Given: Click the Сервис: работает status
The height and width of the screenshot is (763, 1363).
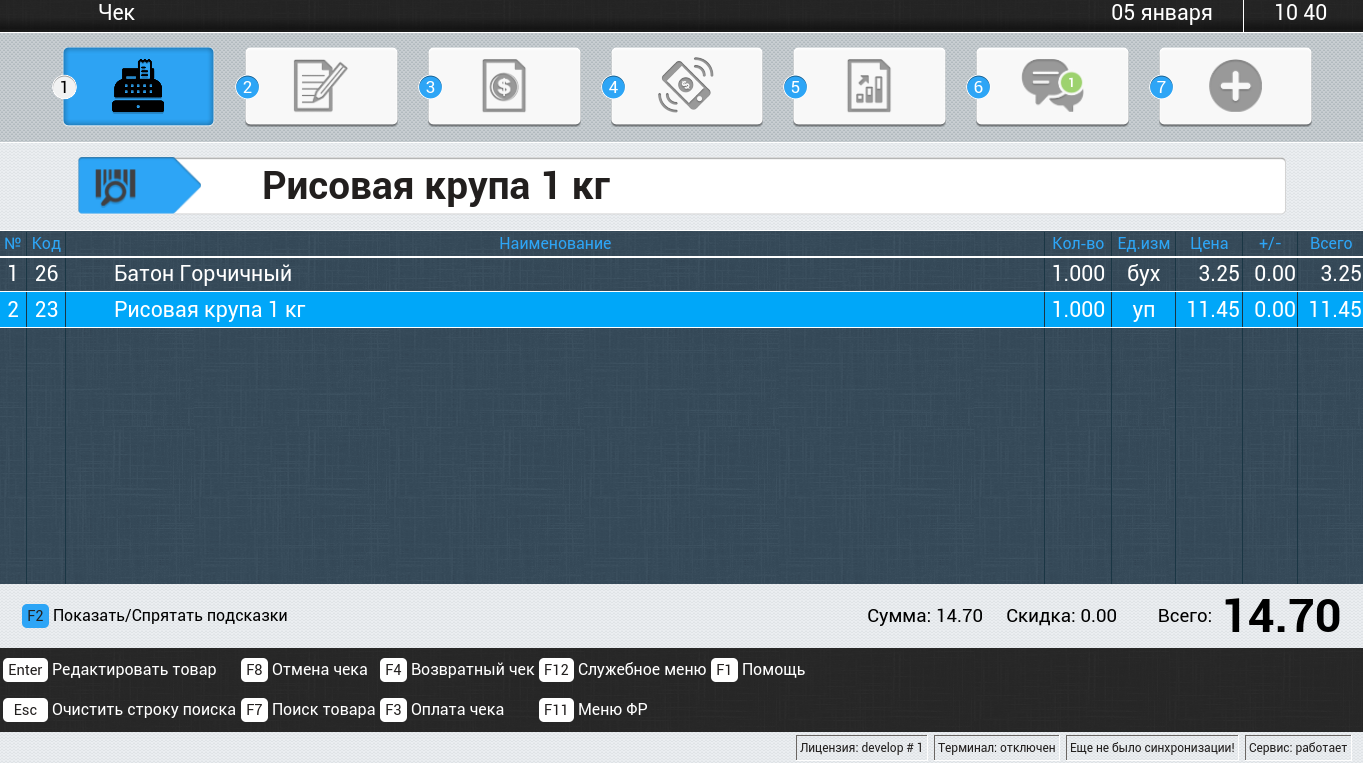Looking at the screenshot, I should (1298, 747).
